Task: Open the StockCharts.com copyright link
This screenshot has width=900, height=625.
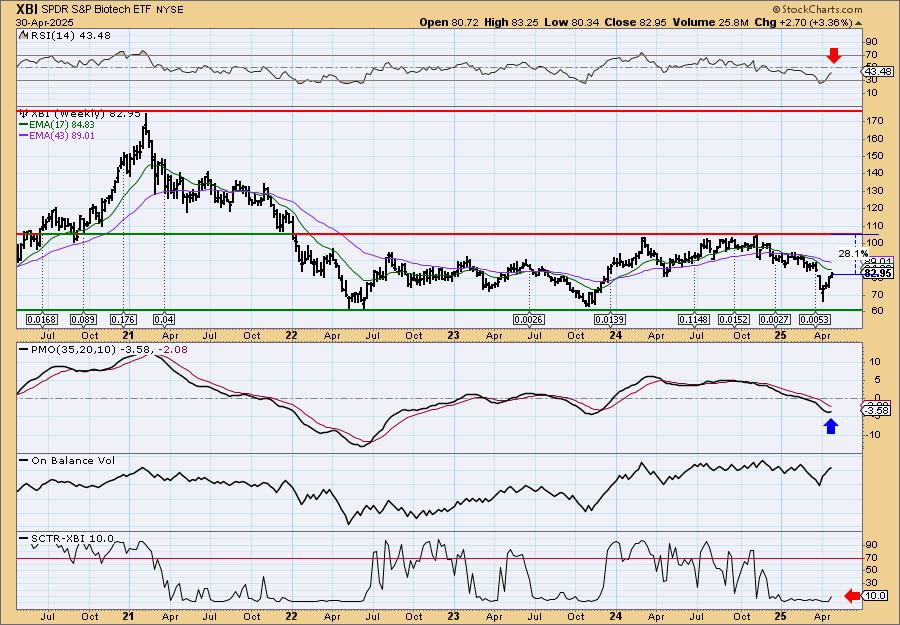Action: [x=817, y=9]
